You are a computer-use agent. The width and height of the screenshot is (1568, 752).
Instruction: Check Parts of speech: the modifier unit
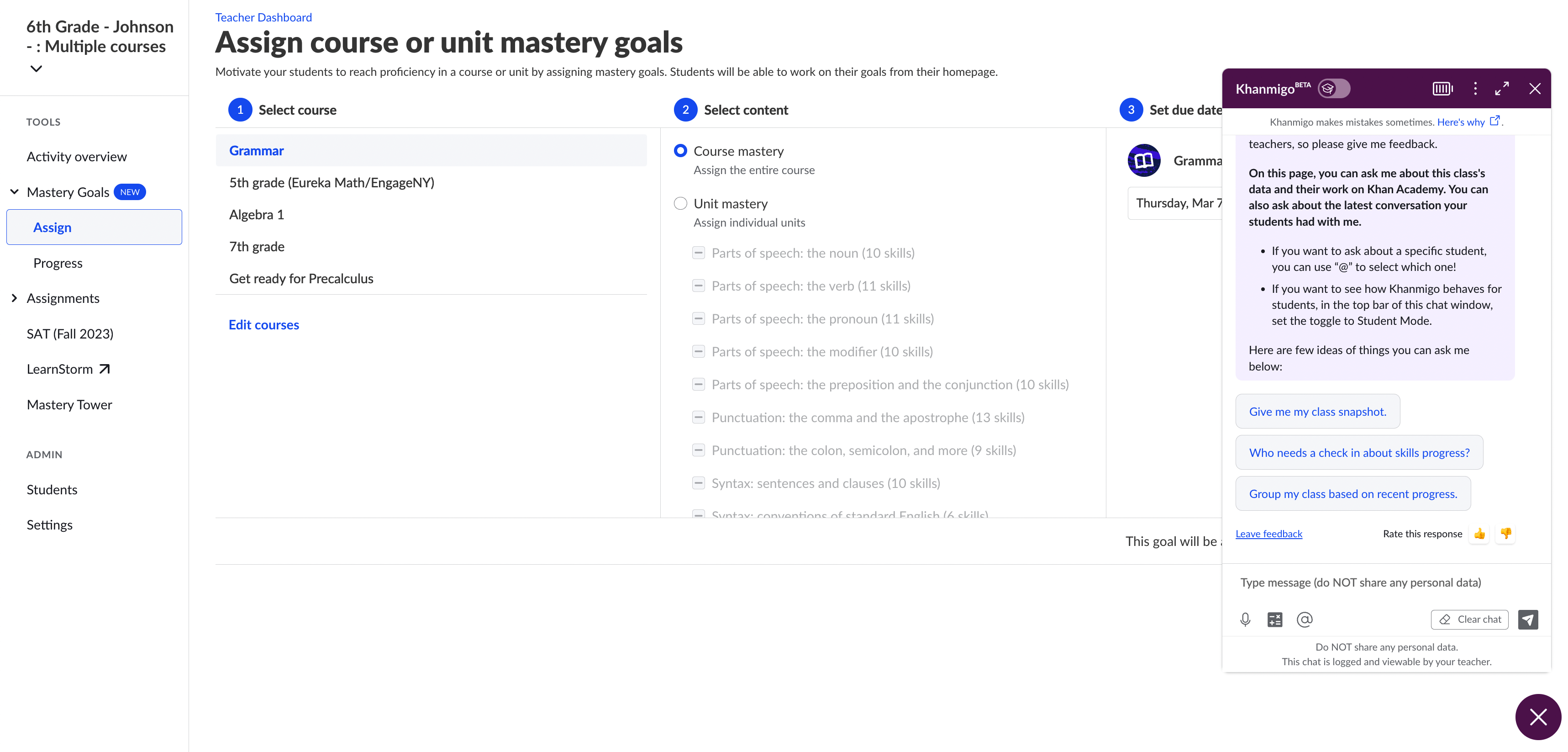tap(699, 351)
